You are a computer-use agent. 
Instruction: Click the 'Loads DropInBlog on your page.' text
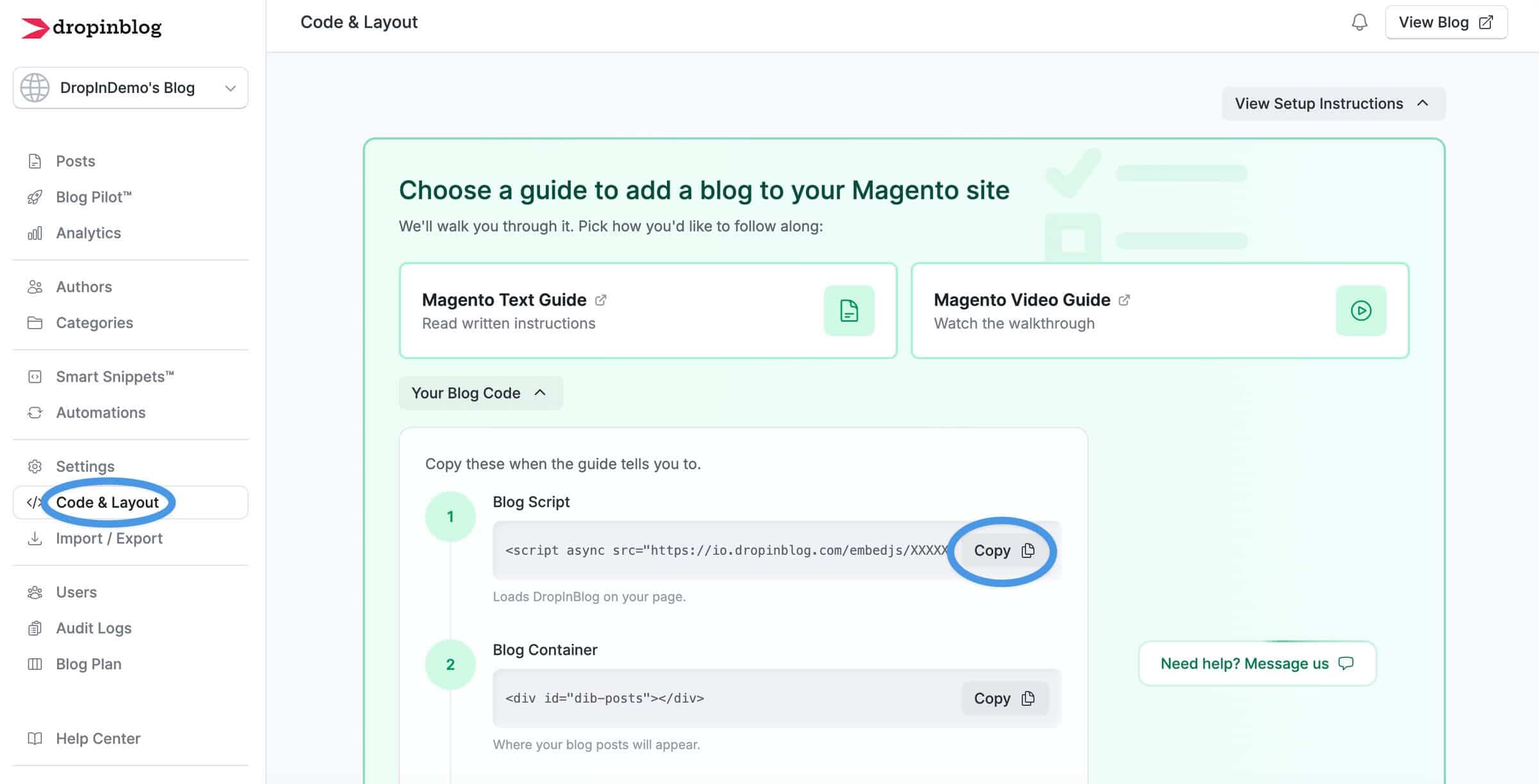pos(589,596)
